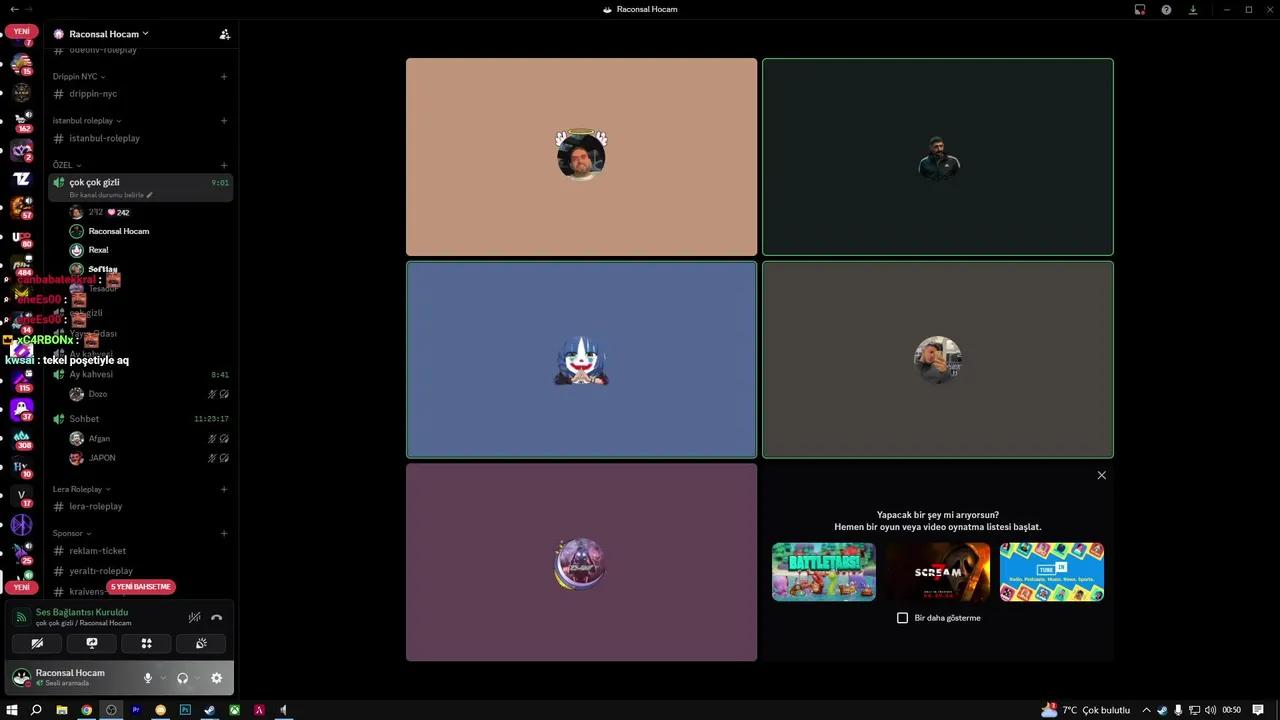Viewport: 1280px width, 720px height.
Task: Launch the Scream activity thumbnail
Action: tap(937, 572)
